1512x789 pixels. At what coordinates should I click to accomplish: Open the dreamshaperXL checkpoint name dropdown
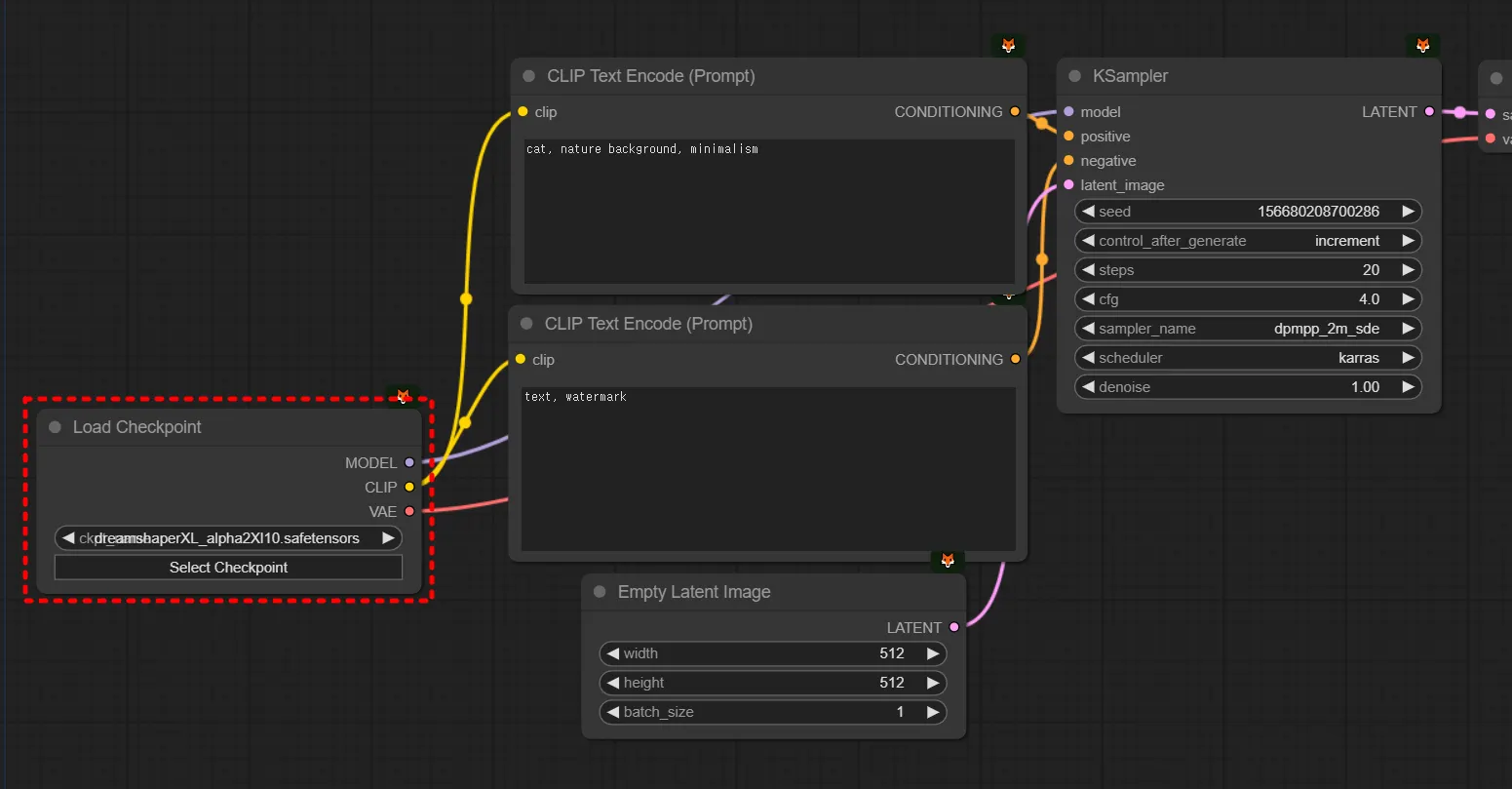click(228, 538)
